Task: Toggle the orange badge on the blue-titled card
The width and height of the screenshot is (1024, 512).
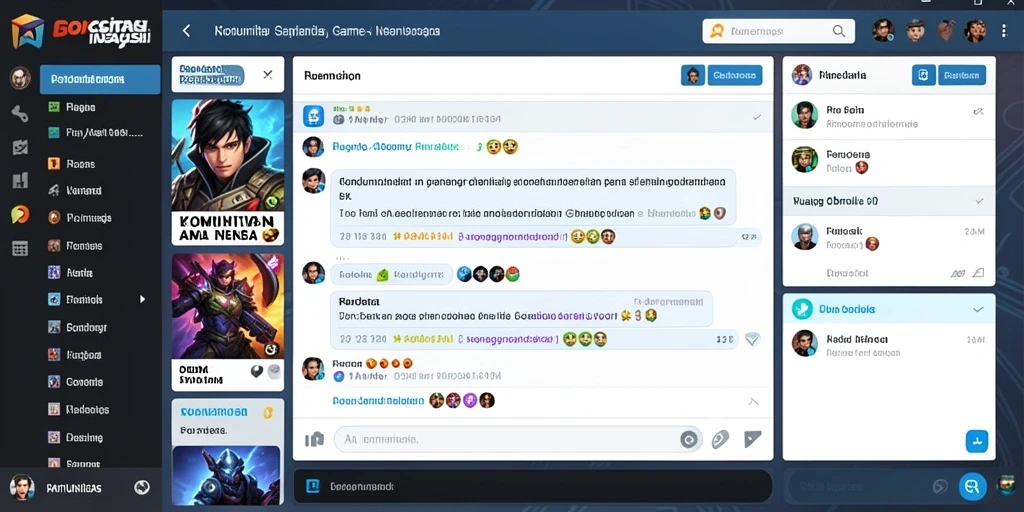Action: [x=266, y=412]
